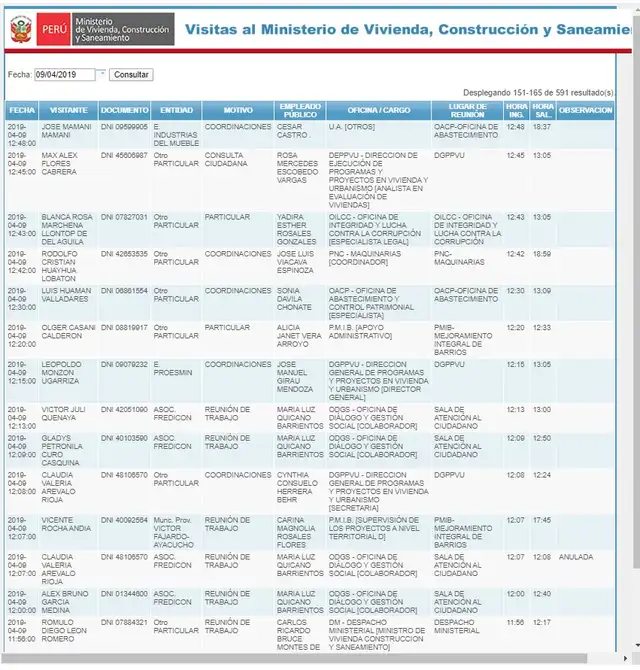
Task: Click the 18:37 exit time cell
Action: point(542,127)
